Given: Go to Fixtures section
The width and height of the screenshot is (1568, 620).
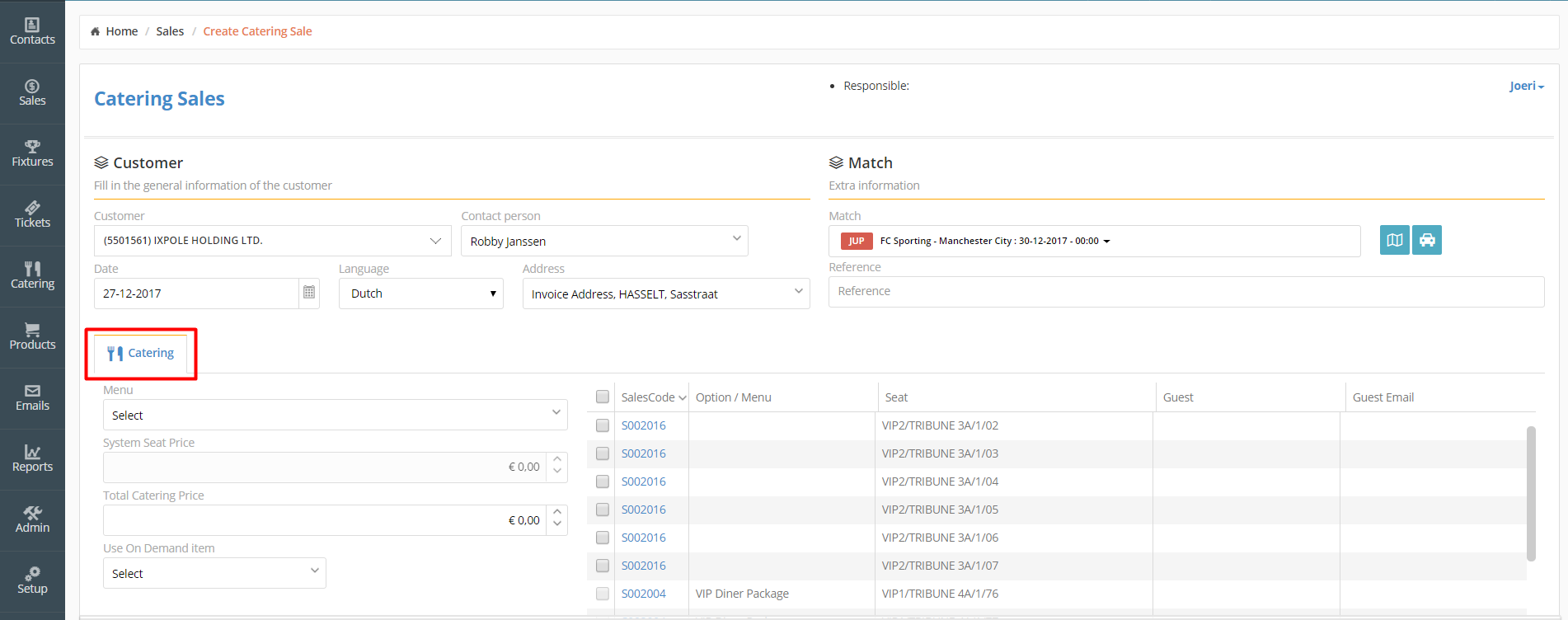Looking at the screenshot, I should [x=32, y=154].
